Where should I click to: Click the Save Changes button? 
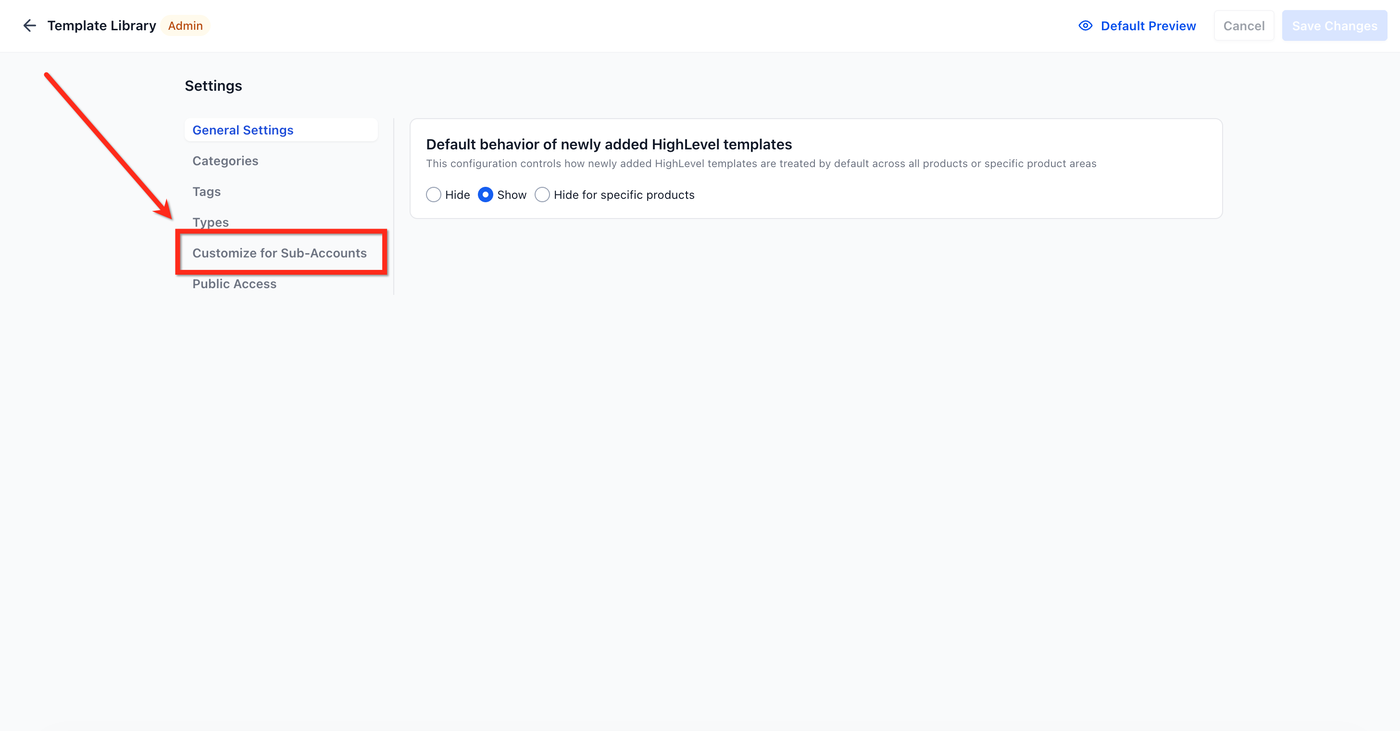[x=1334, y=26]
